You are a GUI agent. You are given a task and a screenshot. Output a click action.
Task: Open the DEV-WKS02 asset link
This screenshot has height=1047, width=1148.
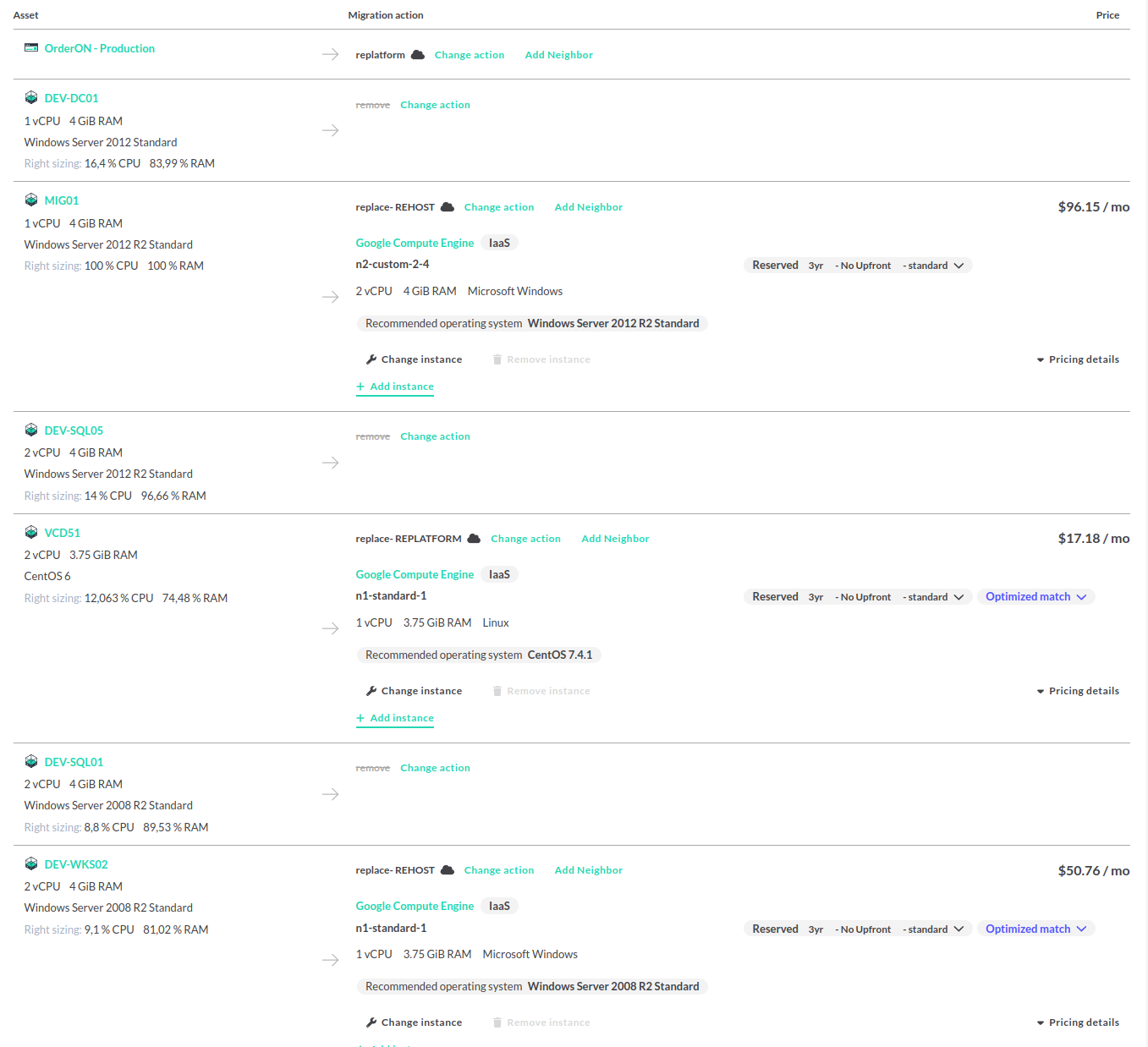click(x=76, y=864)
